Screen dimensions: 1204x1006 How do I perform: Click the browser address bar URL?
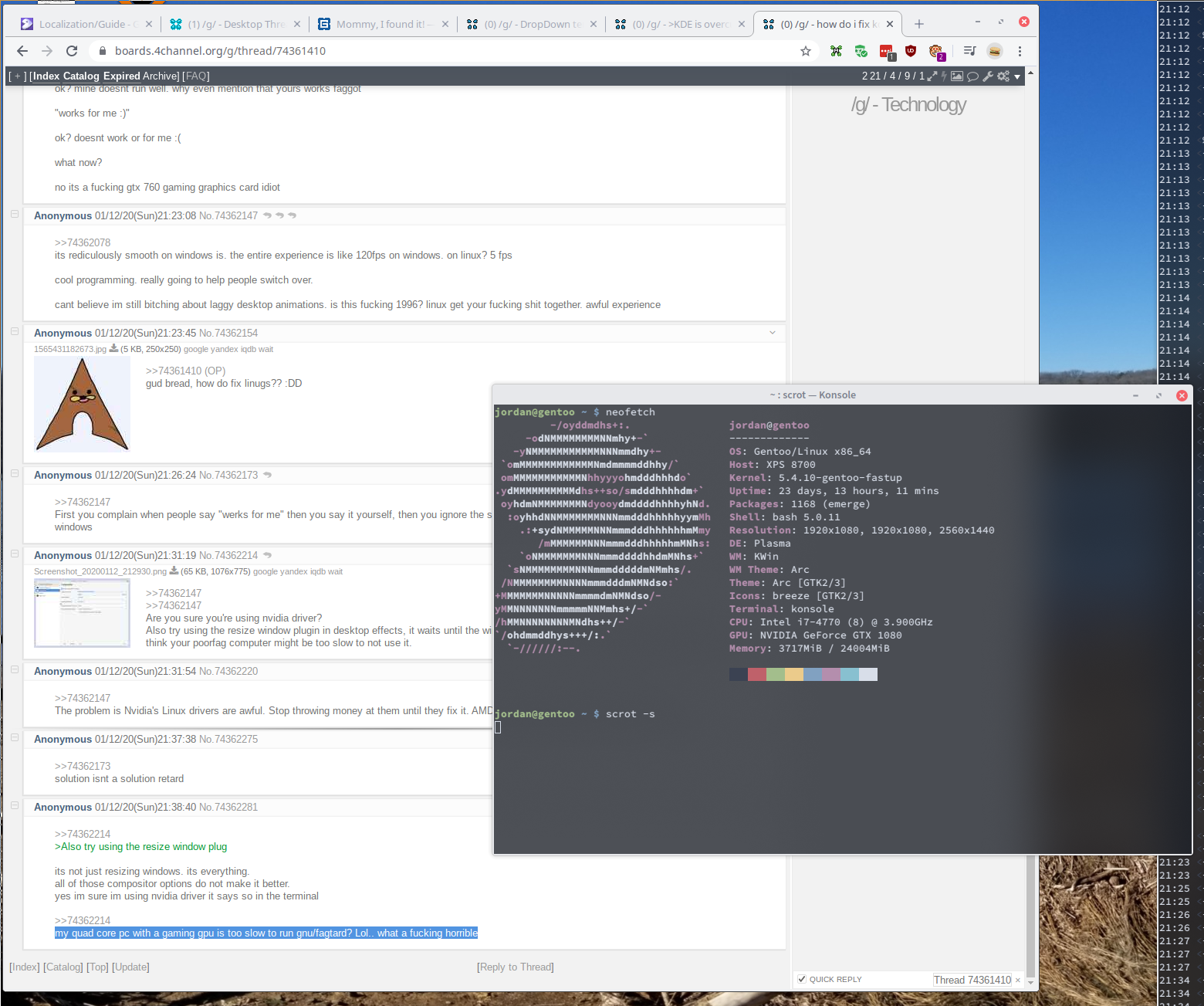(x=220, y=51)
